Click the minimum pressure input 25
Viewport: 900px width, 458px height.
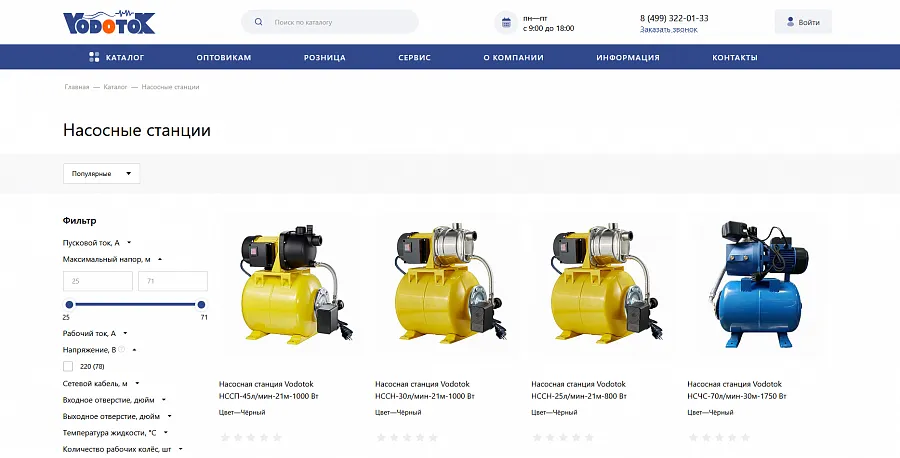click(x=98, y=281)
